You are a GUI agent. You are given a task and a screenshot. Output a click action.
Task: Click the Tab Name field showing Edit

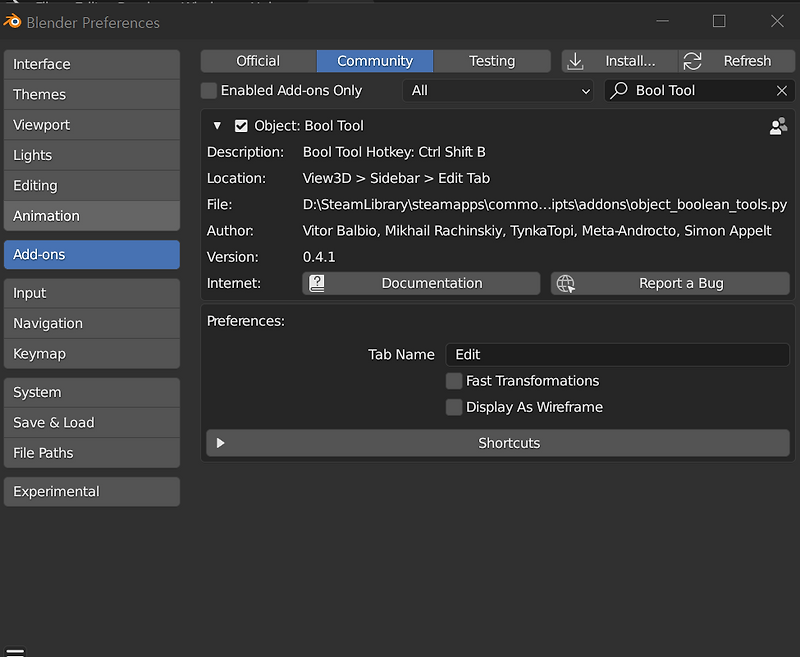(620, 354)
